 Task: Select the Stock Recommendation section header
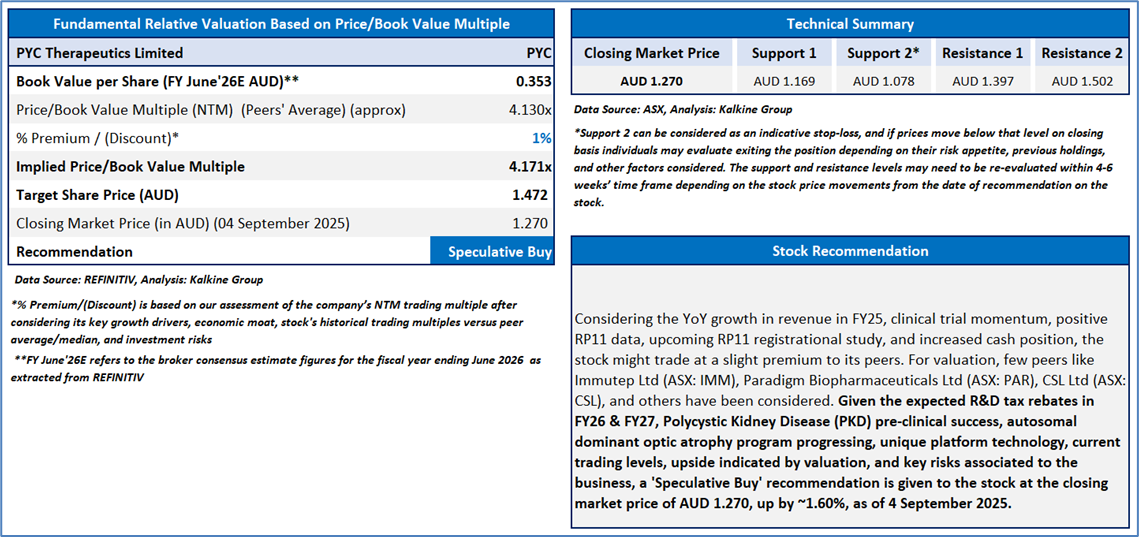tap(850, 251)
